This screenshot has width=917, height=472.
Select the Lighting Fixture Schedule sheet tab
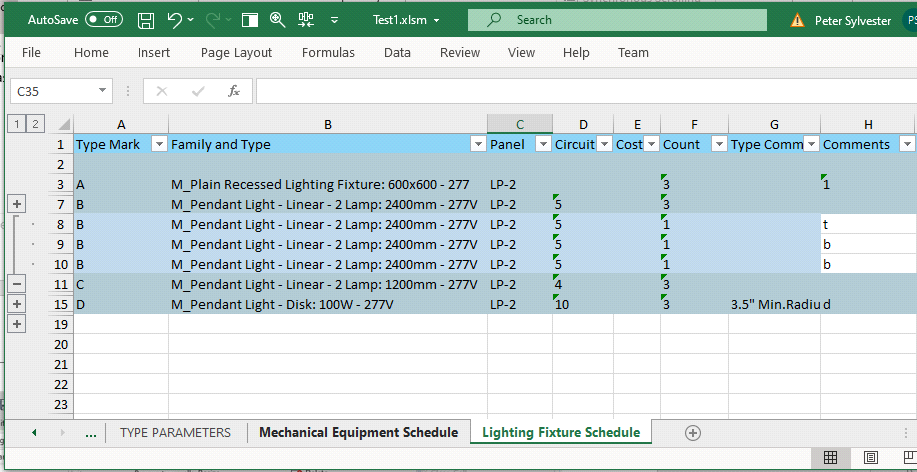pyautogui.click(x=561, y=433)
